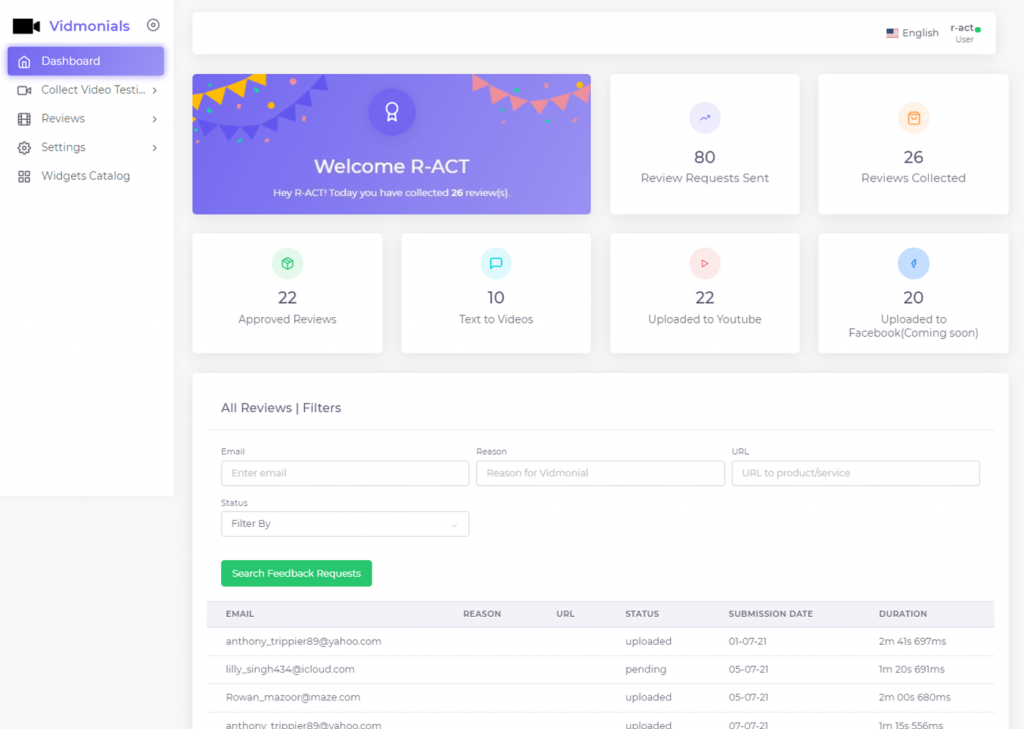Select the 2m 41s 697ms duration cell

click(912, 641)
